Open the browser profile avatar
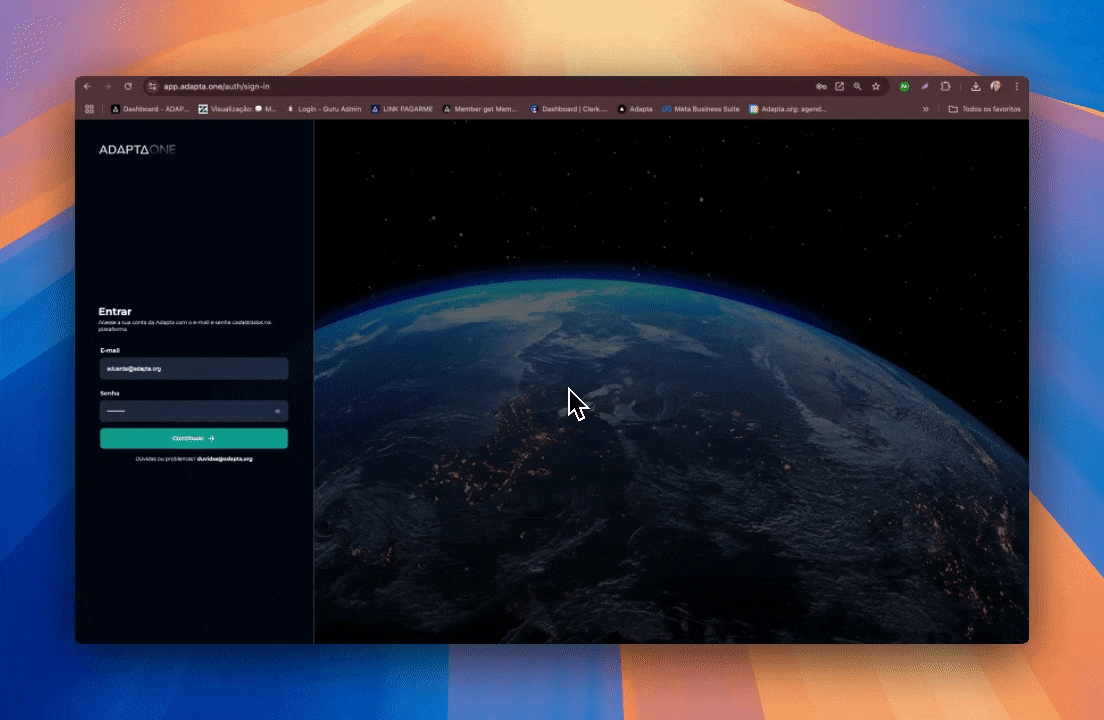 (x=996, y=87)
